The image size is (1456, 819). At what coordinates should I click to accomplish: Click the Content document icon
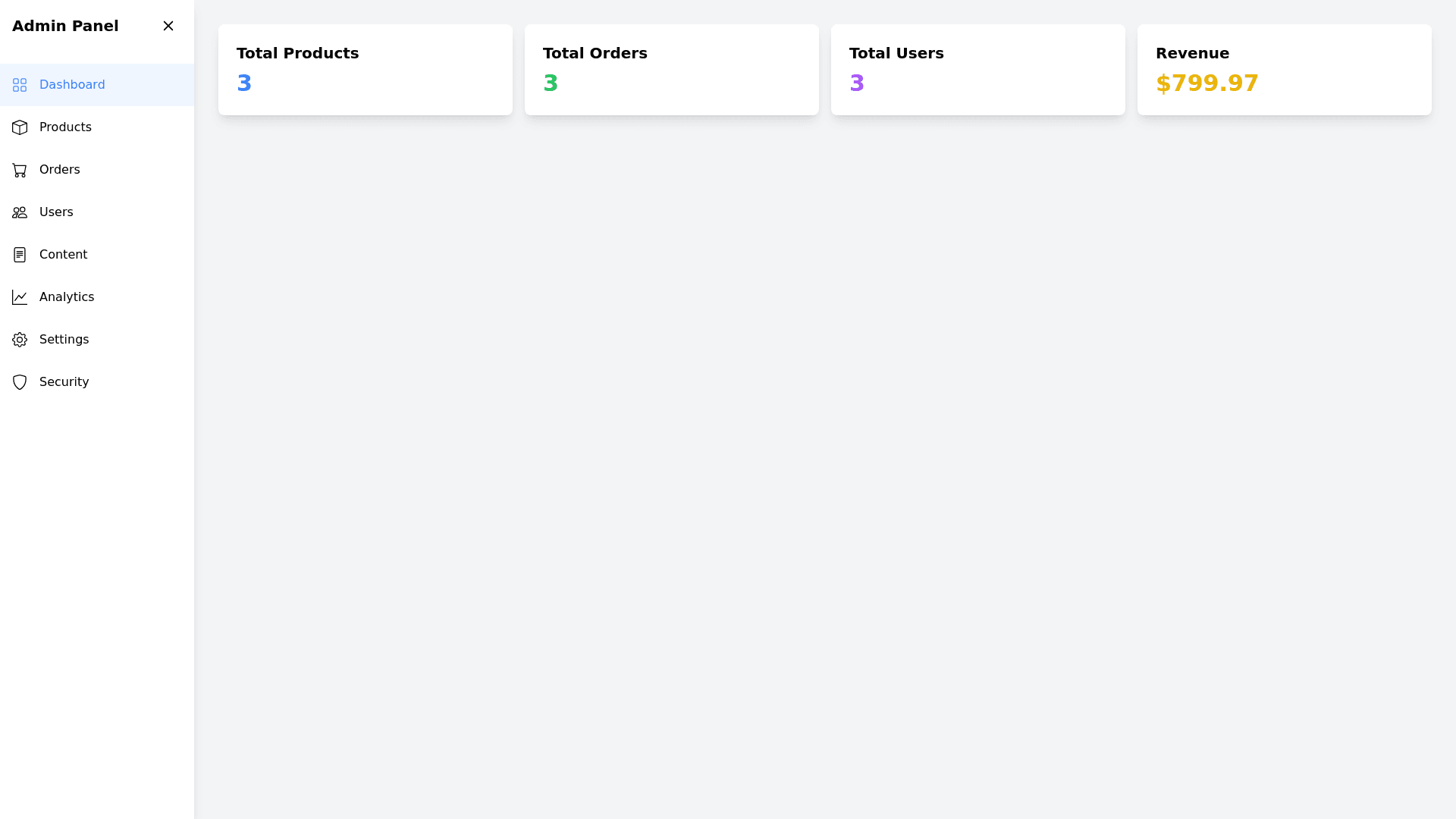[x=20, y=255]
